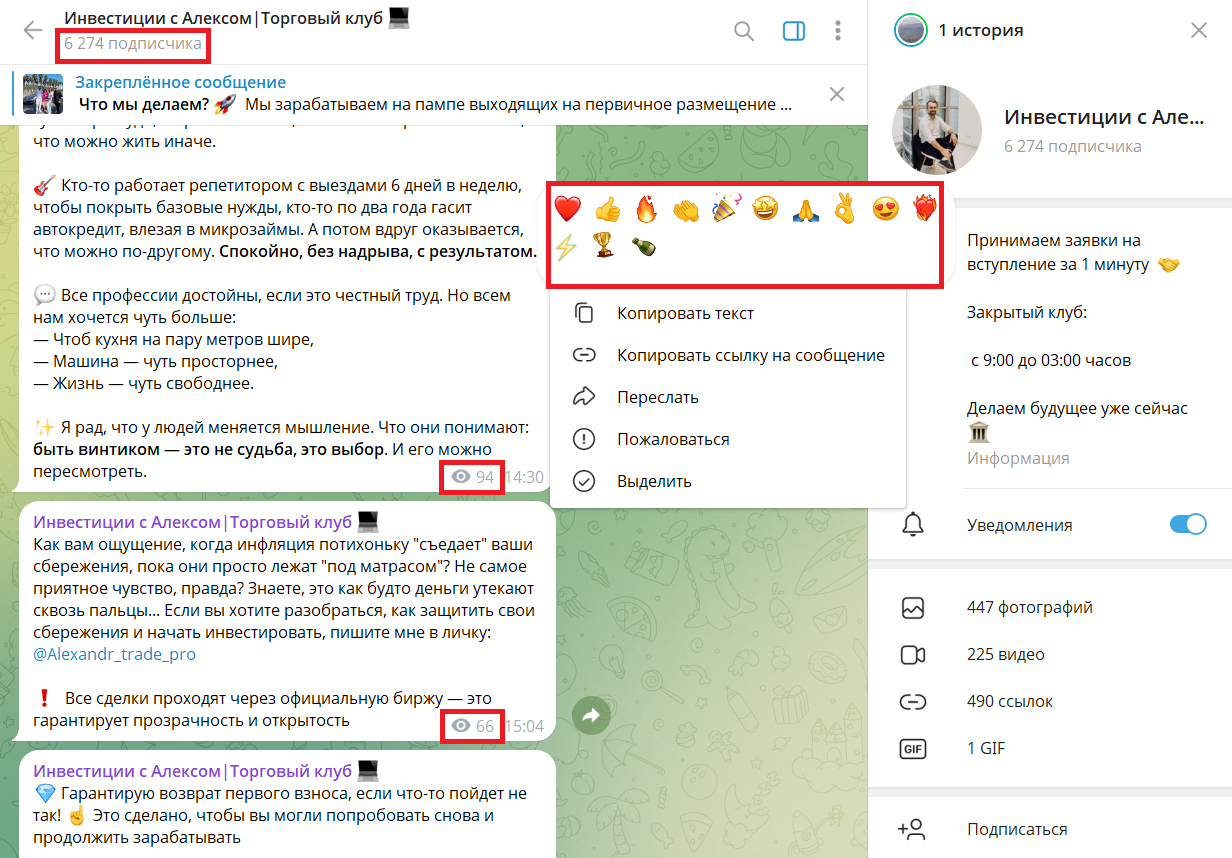Toggle the right sidebar panel icon

tap(794, 31)
